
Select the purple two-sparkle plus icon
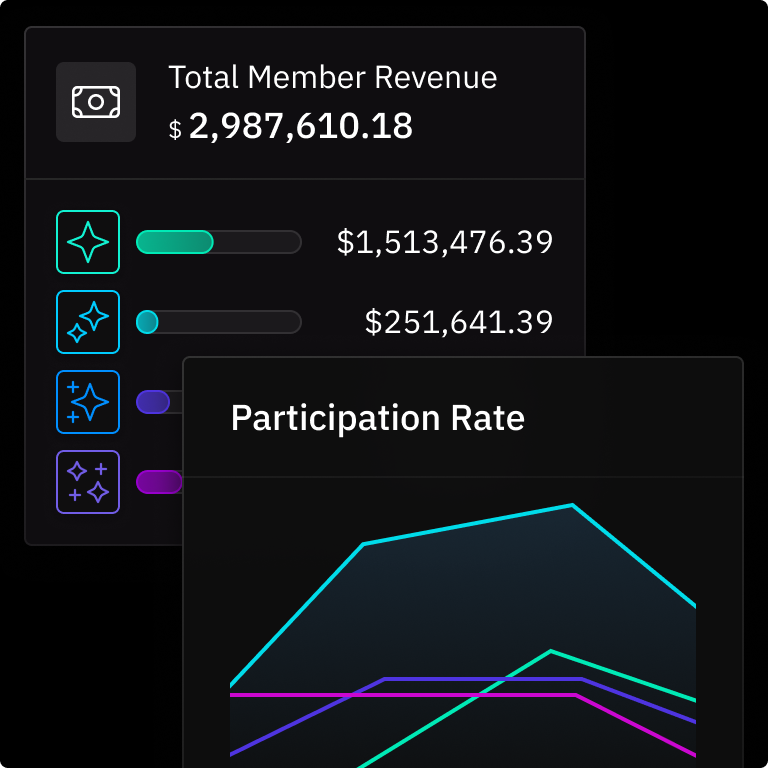click(88, 482)
